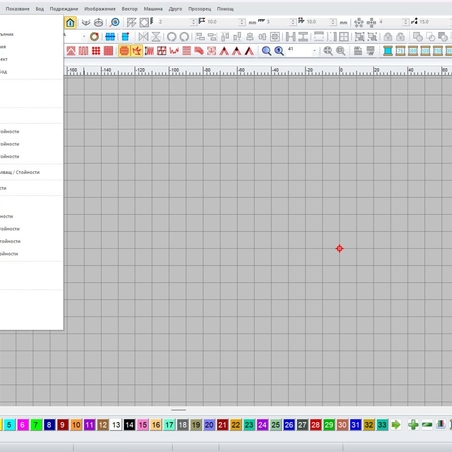Select black color swatch 14
The width and height of the screenshot is (452, 452).
(129, 425)
